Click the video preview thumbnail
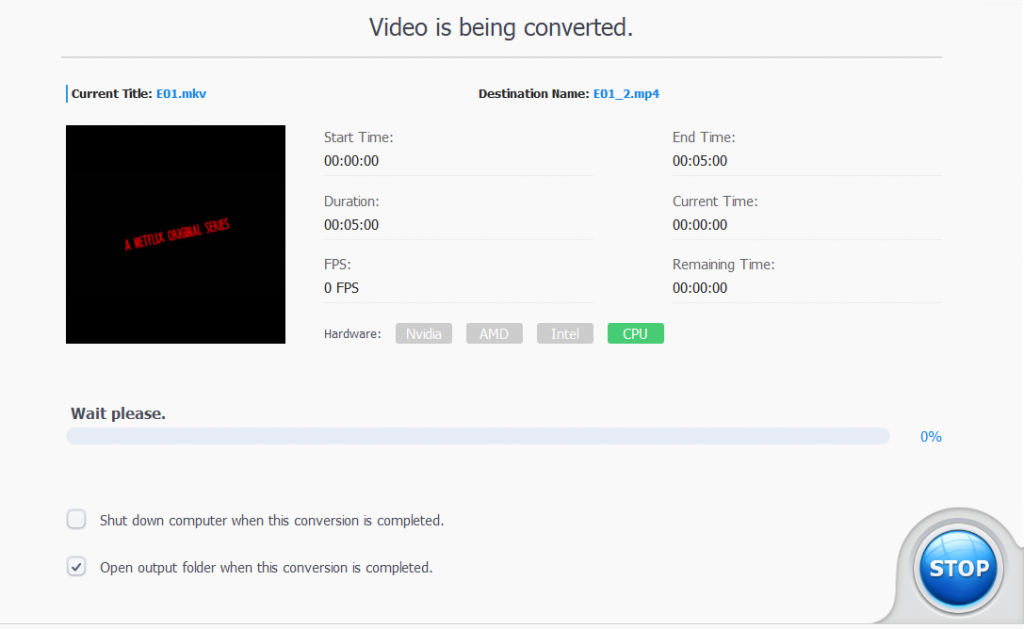The width and height of the screenshot is (1024, 629). [x=176, y=234]
